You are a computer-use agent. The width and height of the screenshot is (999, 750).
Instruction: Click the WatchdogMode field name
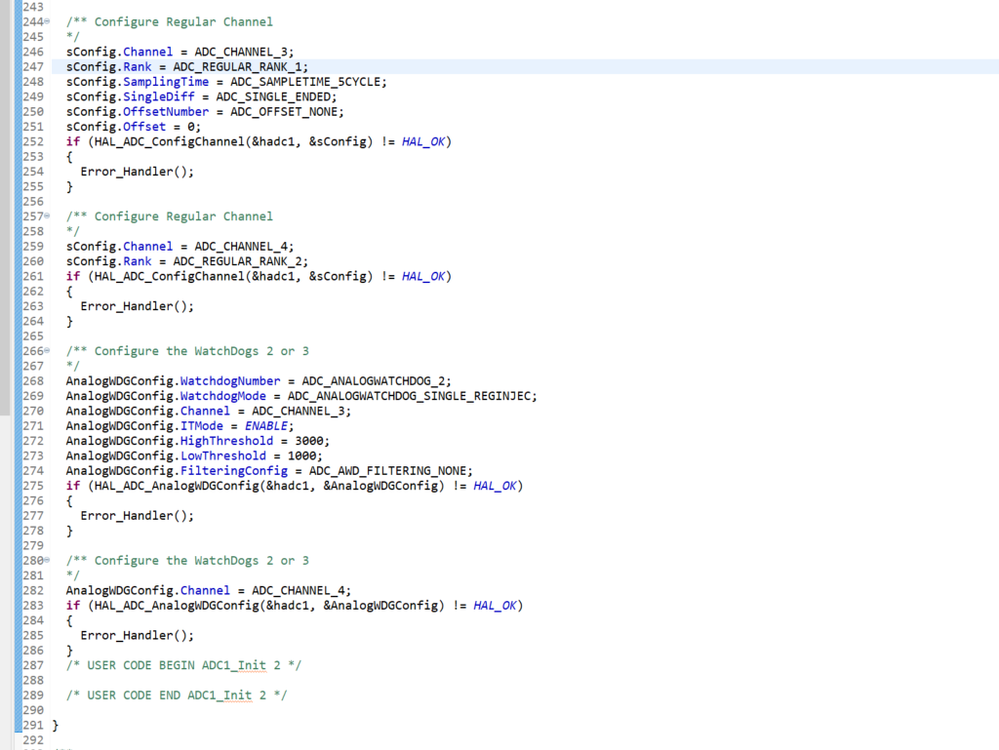pyautogui.click(x=223, y=396)
